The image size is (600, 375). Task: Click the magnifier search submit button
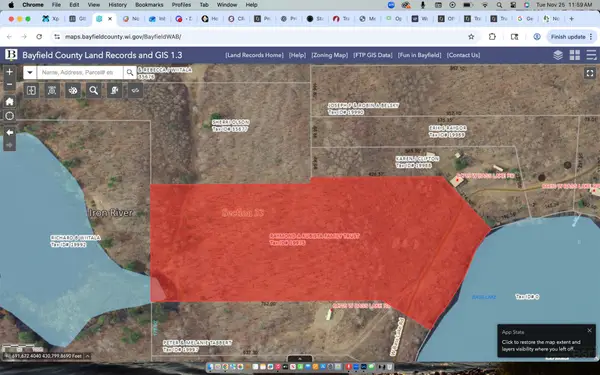tap(130, 72)
